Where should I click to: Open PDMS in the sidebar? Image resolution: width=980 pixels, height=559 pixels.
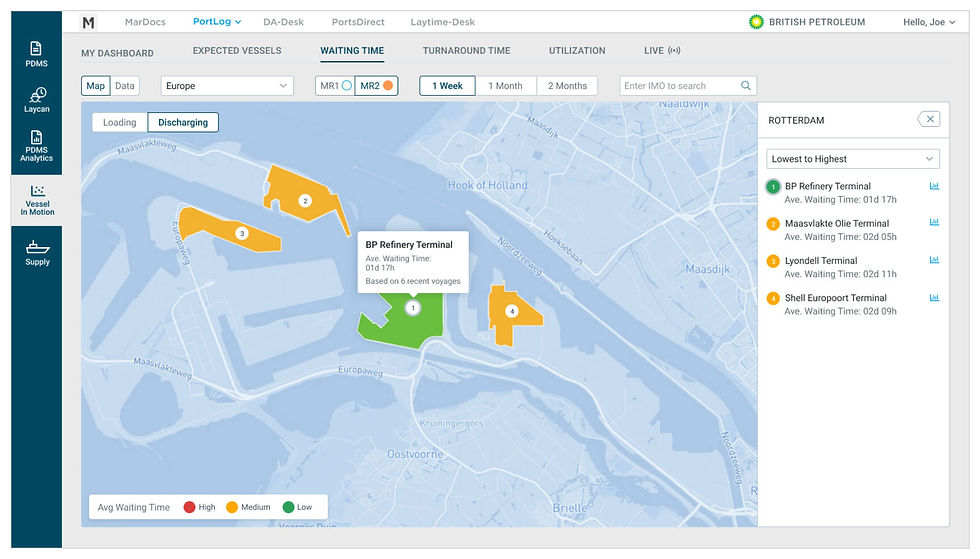(x=36, y=54)
